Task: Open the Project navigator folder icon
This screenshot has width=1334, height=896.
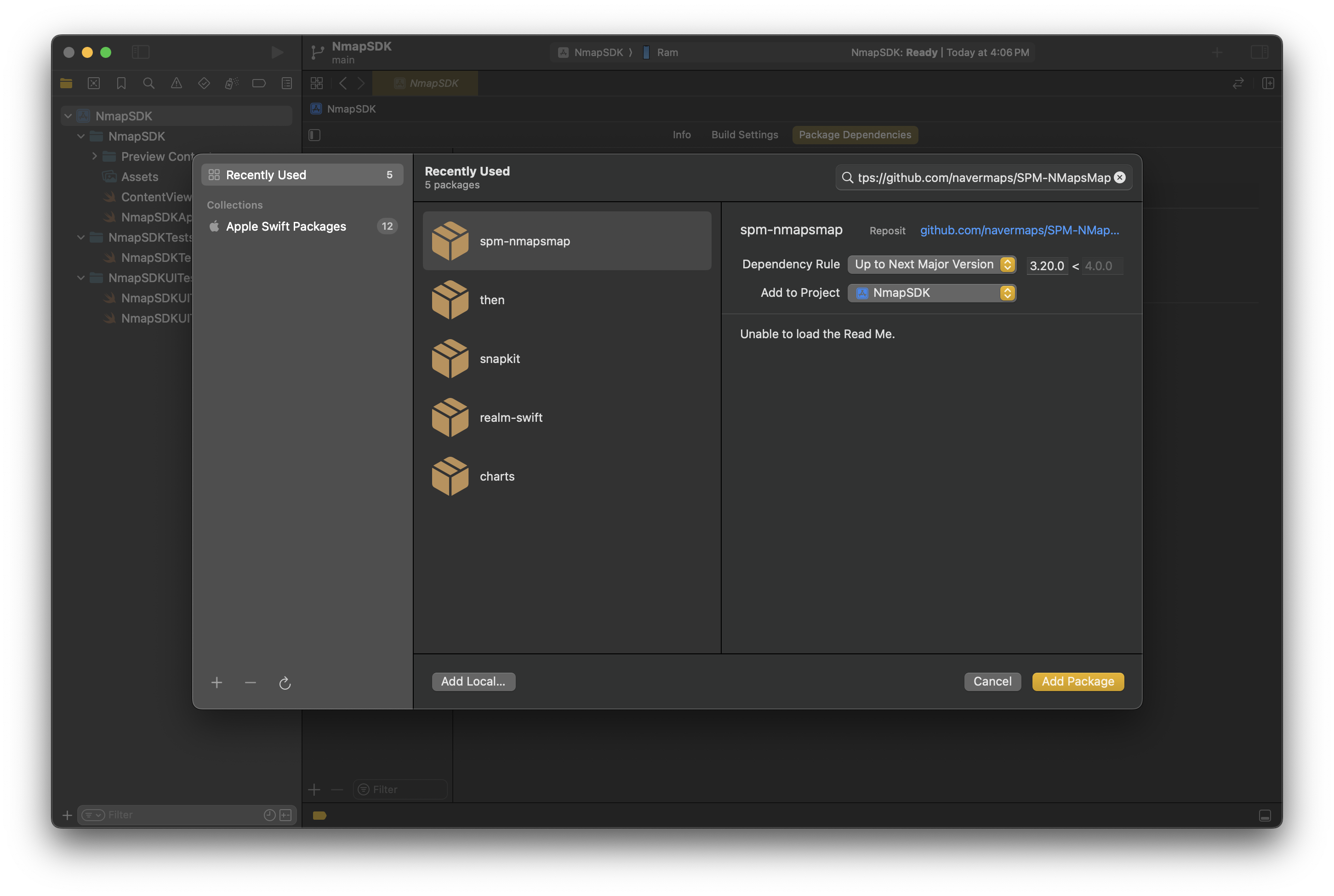Action: click(x=66, y=84)
